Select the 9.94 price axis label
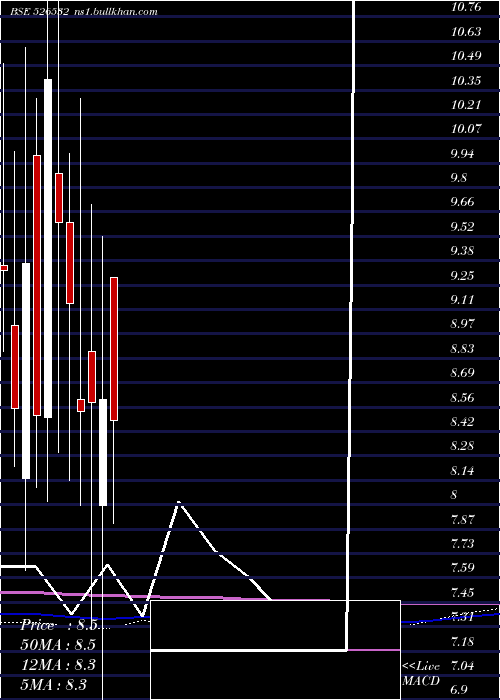The image size is (500, 700). coord(462,154)
